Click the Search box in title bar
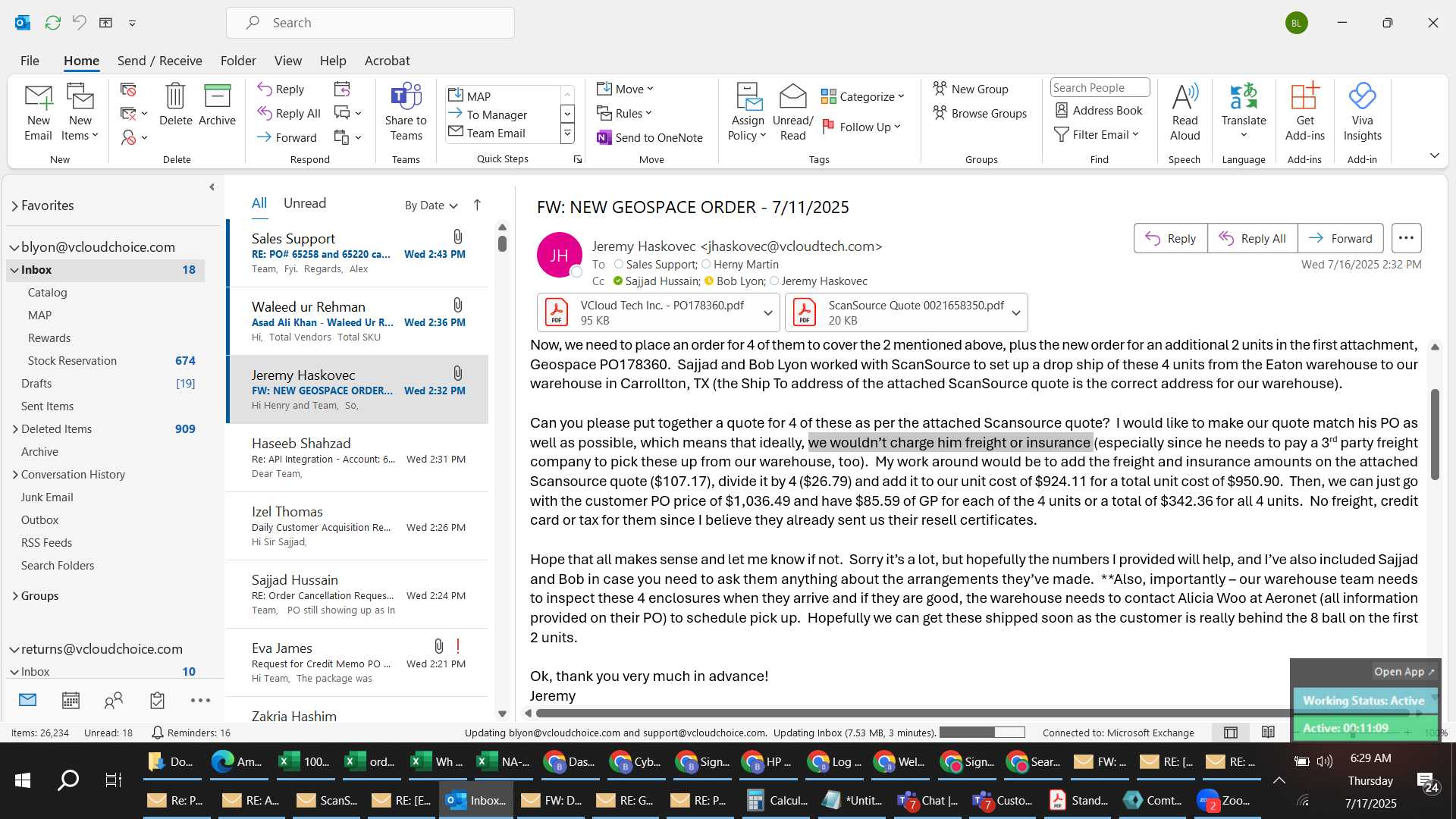 (370, 23)
